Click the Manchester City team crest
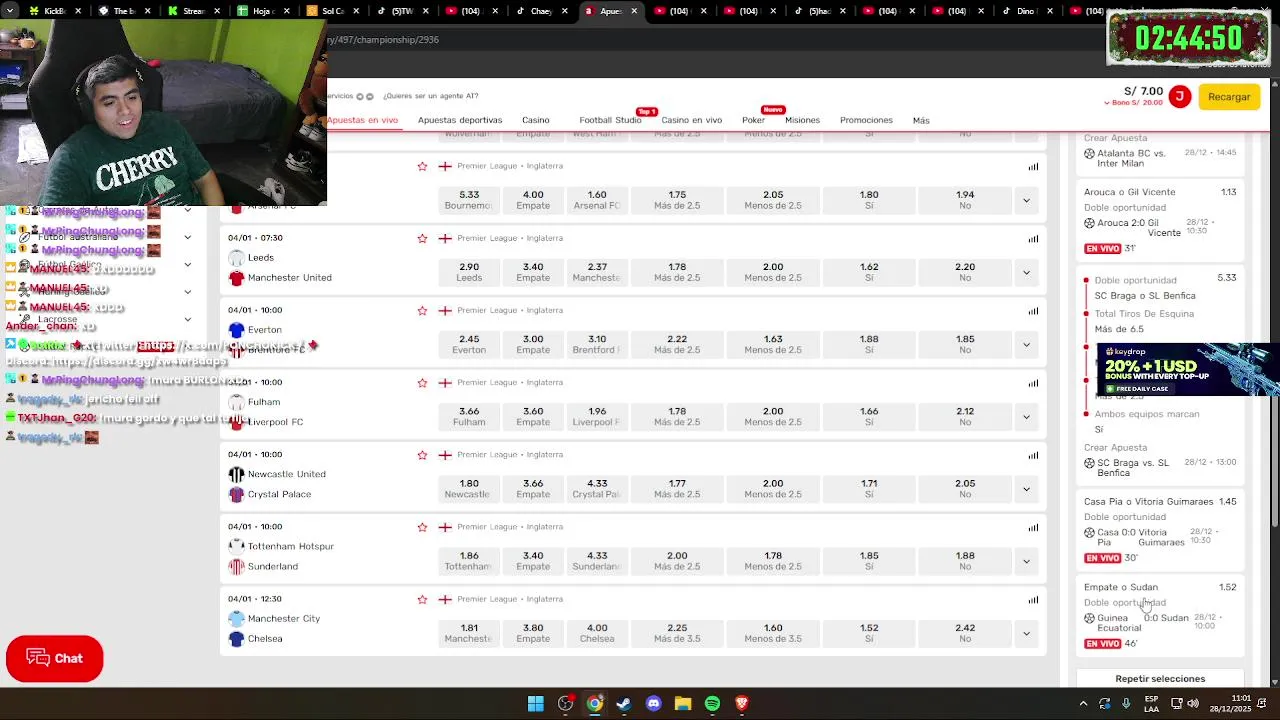 coord(236,618)
